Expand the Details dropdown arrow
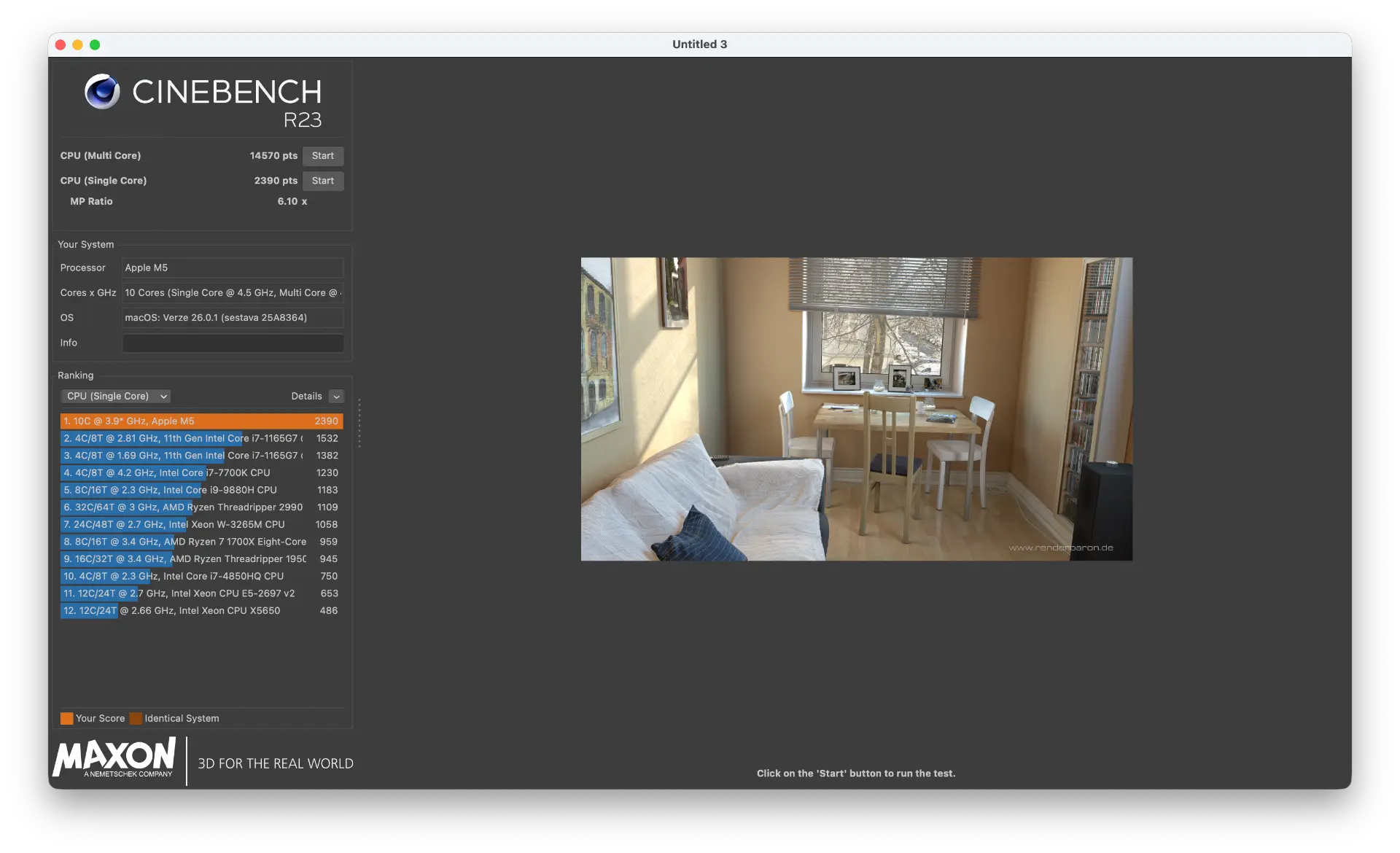The width and height of the screenshot is (1400, 853). (336, 397)
